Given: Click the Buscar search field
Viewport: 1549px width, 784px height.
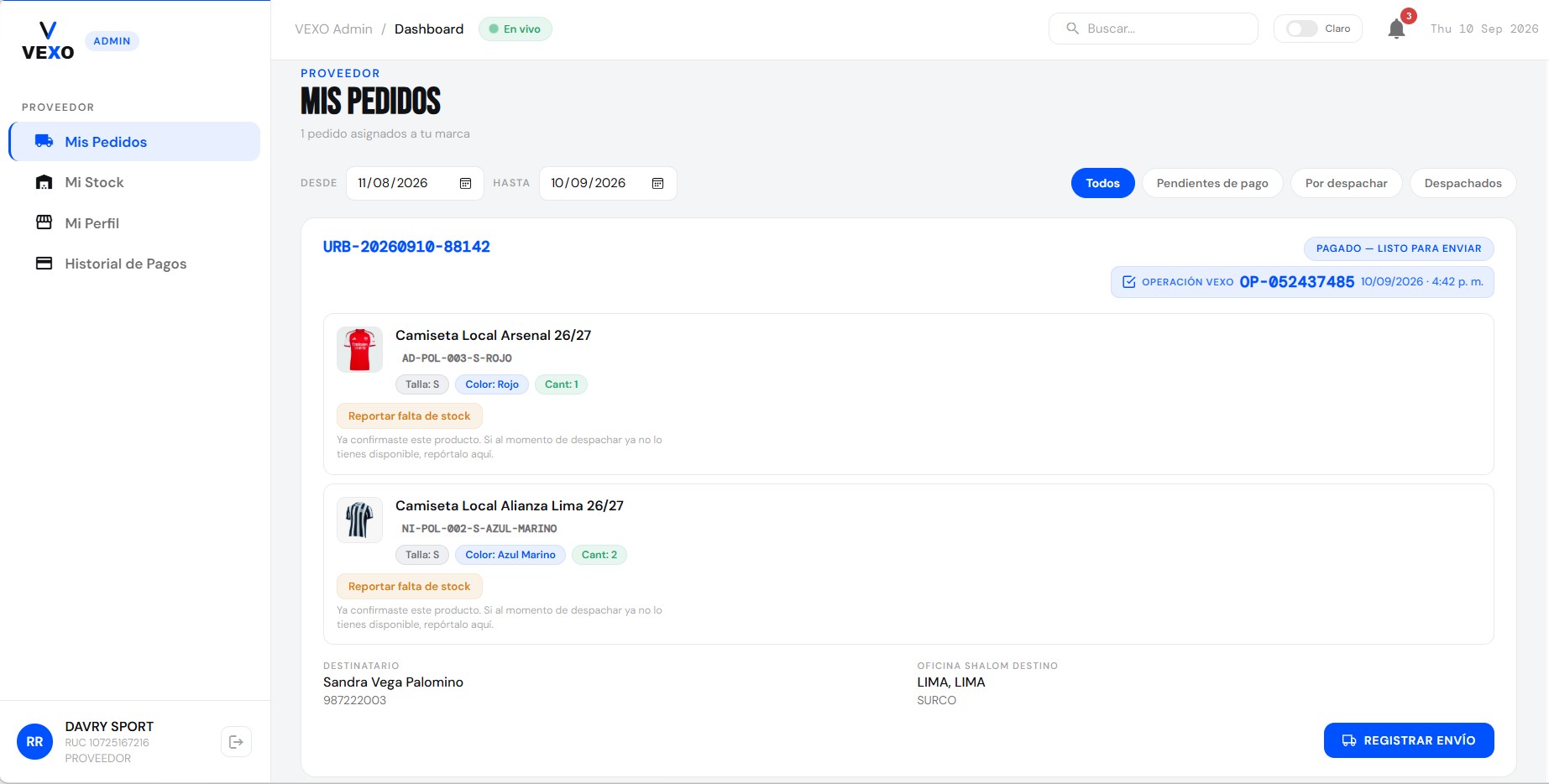Looking at the screenshot, I should 1154,29.
